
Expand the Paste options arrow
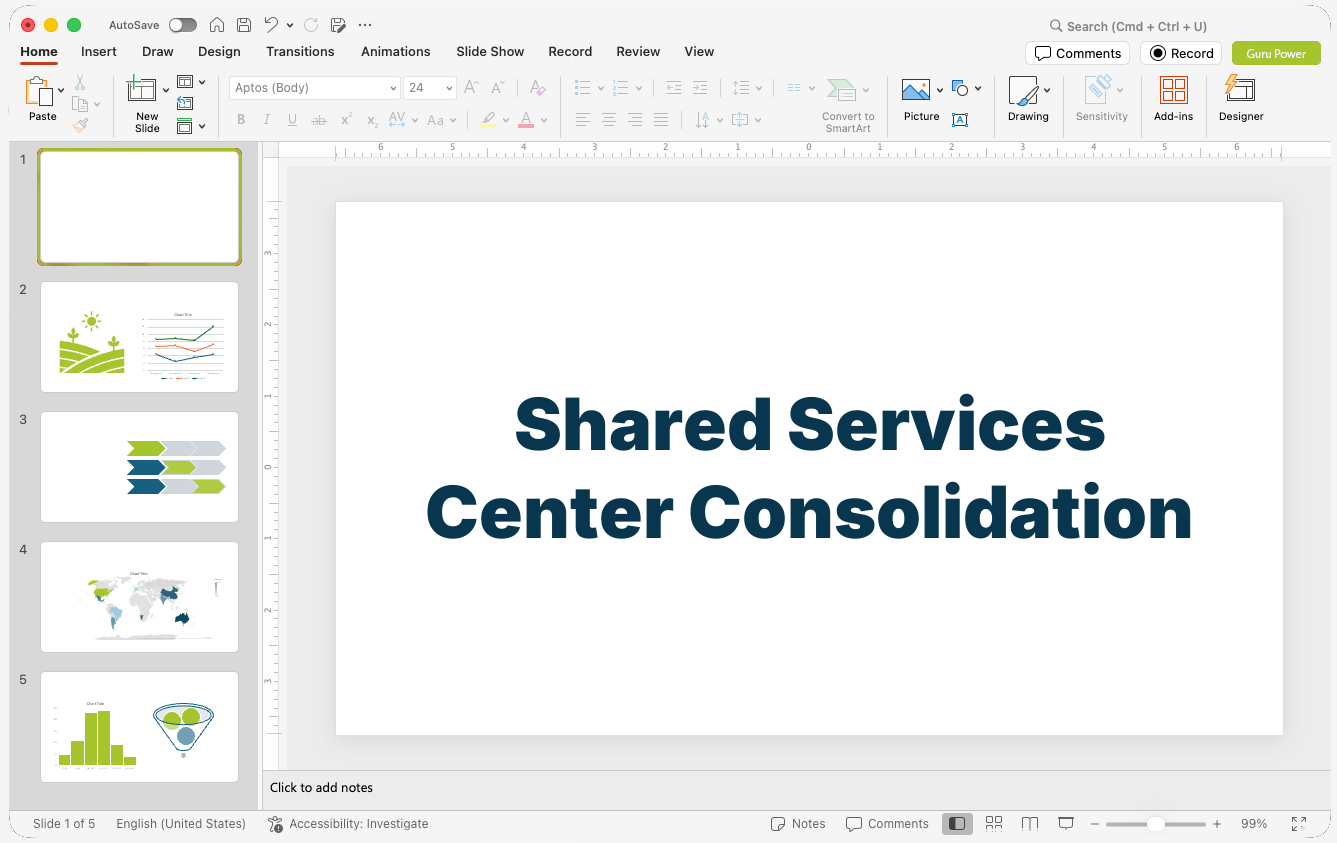click(61, 90)
